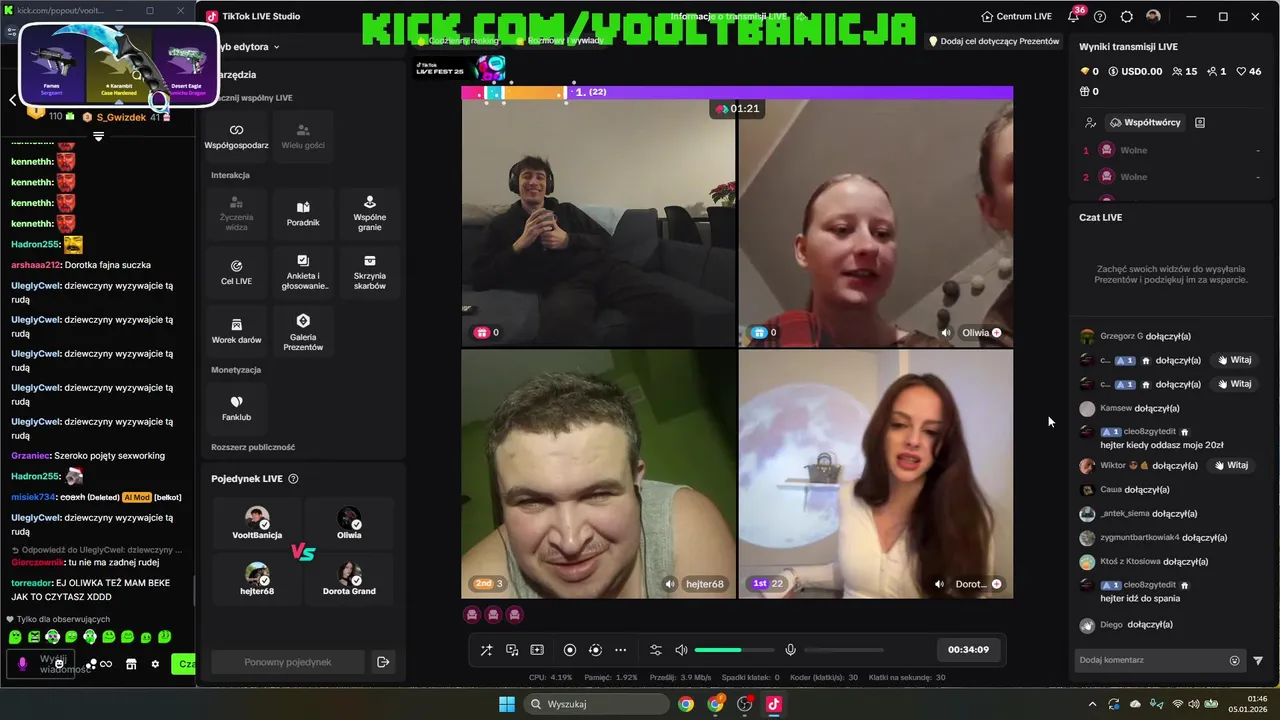Screen dimensions: 1280x720
Task: Open Galeria Prezentów gift gallery
Action: point(303,331)
